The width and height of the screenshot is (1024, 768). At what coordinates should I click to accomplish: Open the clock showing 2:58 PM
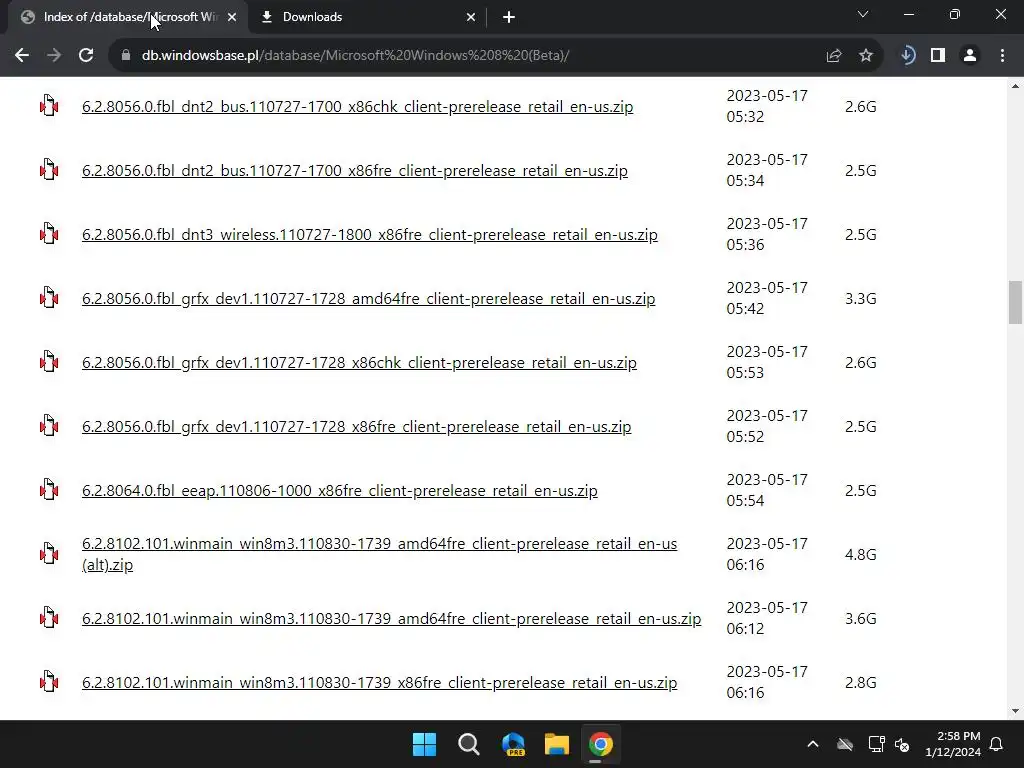(953, 744)
